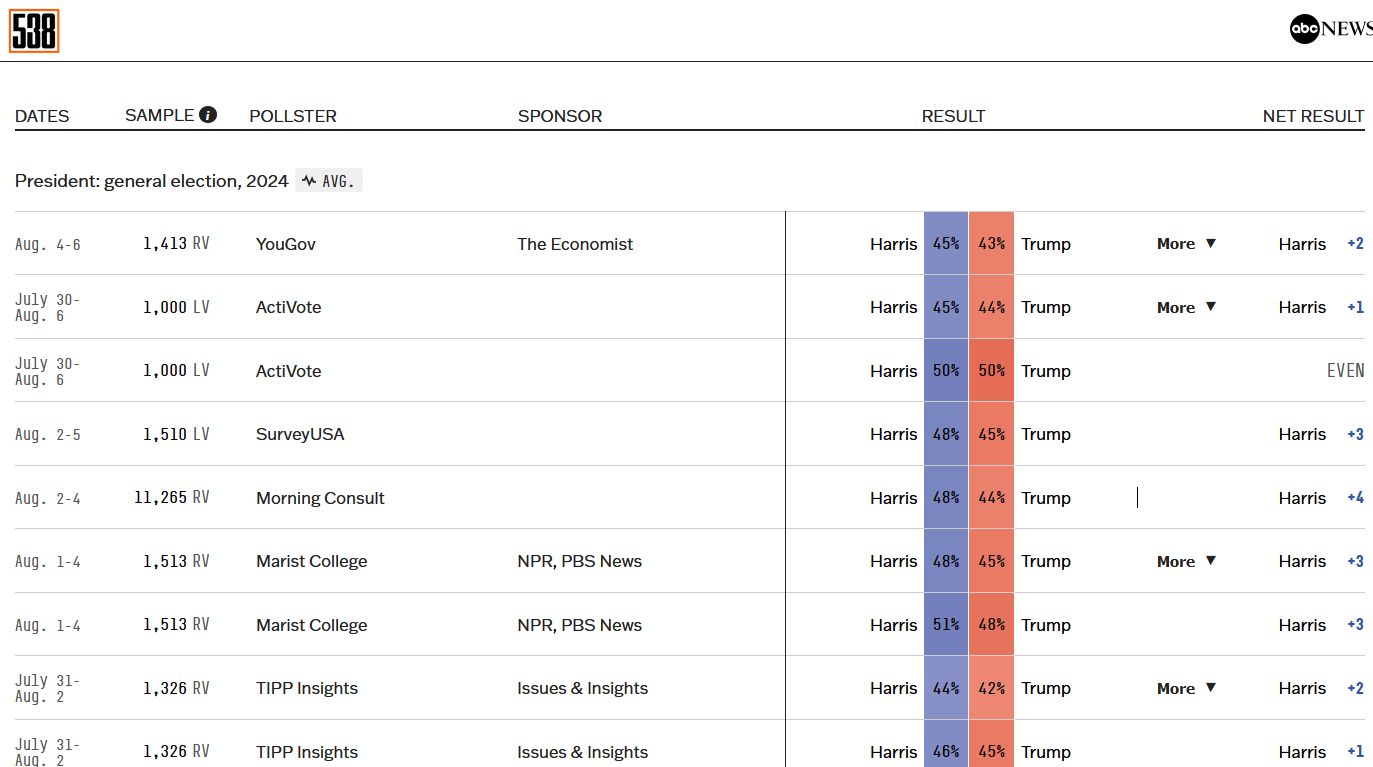
Task: Expand More for TIPP Insights 44%-42% poll
Action: pyautogui.click(x=1186, y=688)
